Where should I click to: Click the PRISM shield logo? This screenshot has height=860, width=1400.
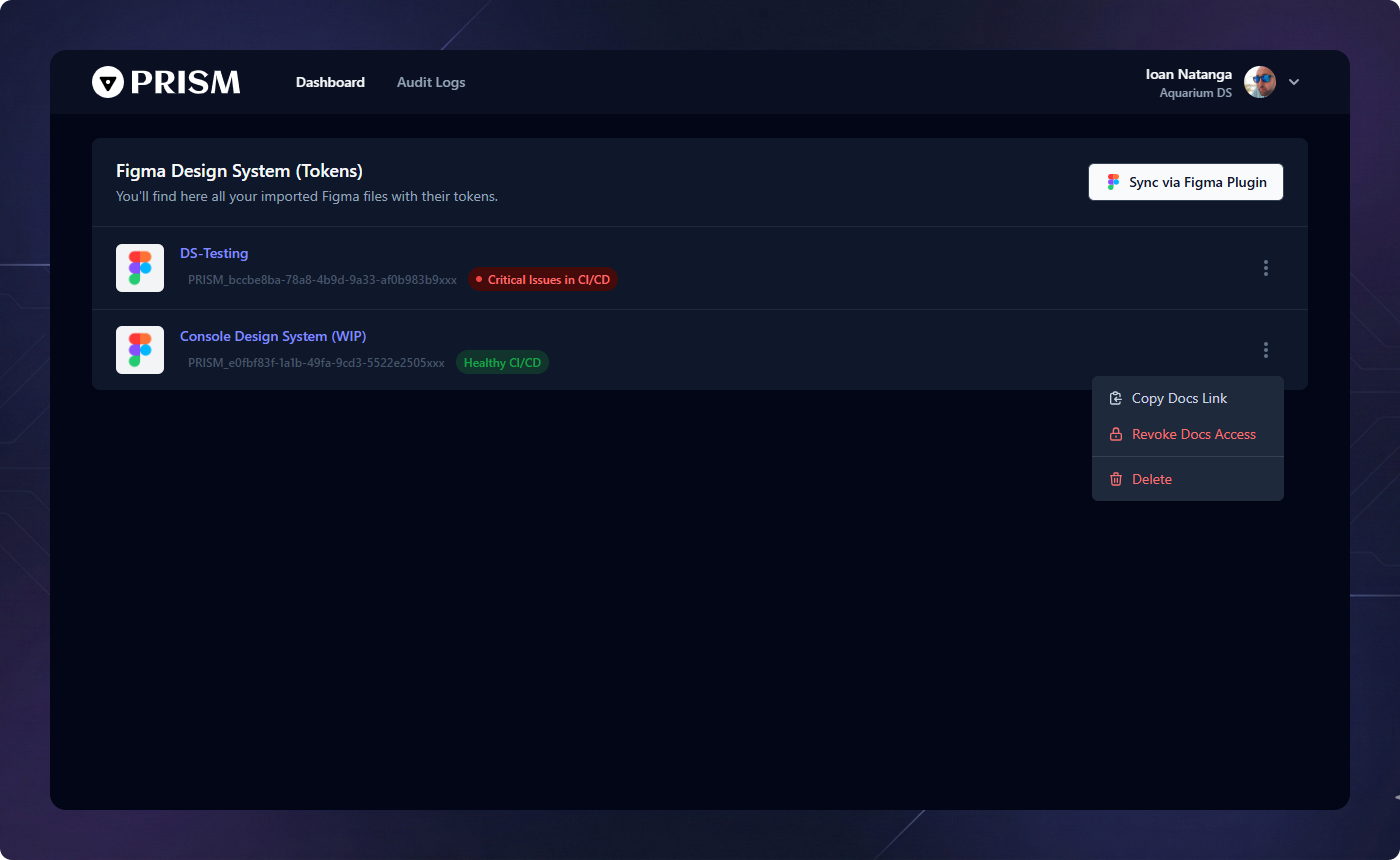107,81
